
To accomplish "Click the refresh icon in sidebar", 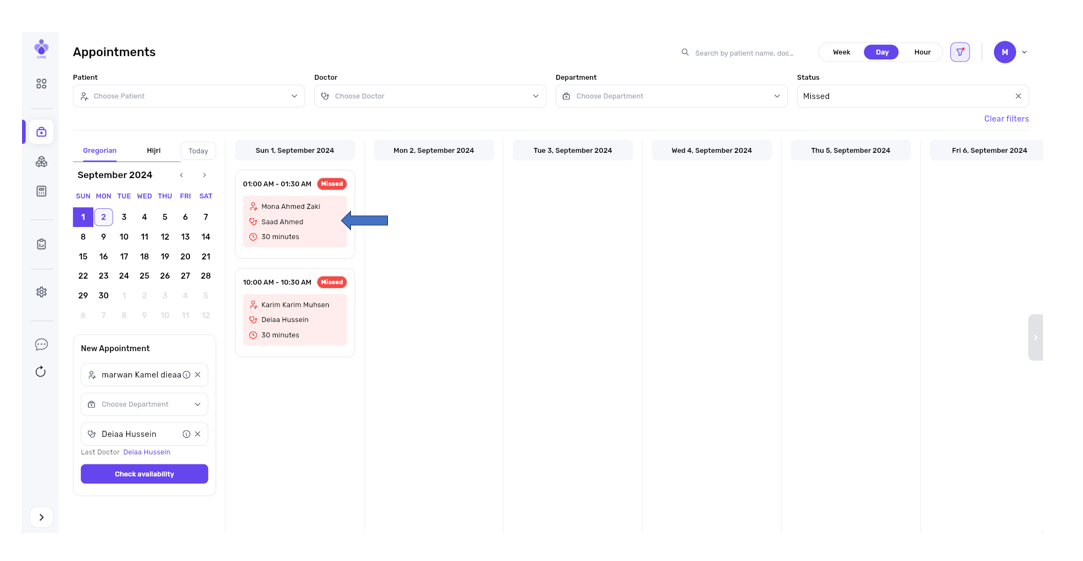I will point(41,372).
